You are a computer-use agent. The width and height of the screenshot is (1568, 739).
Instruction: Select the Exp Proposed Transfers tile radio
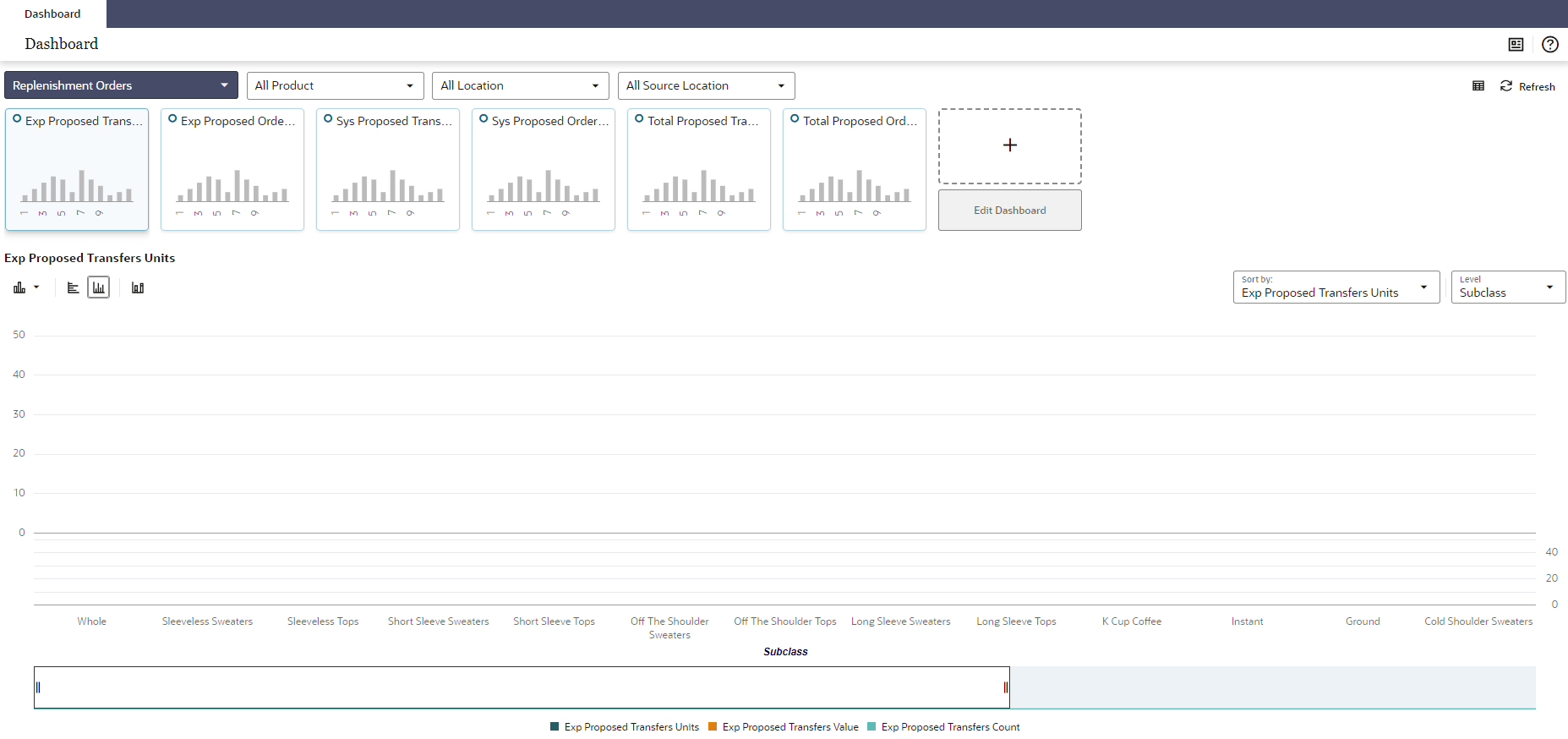[x=17, y=119]
